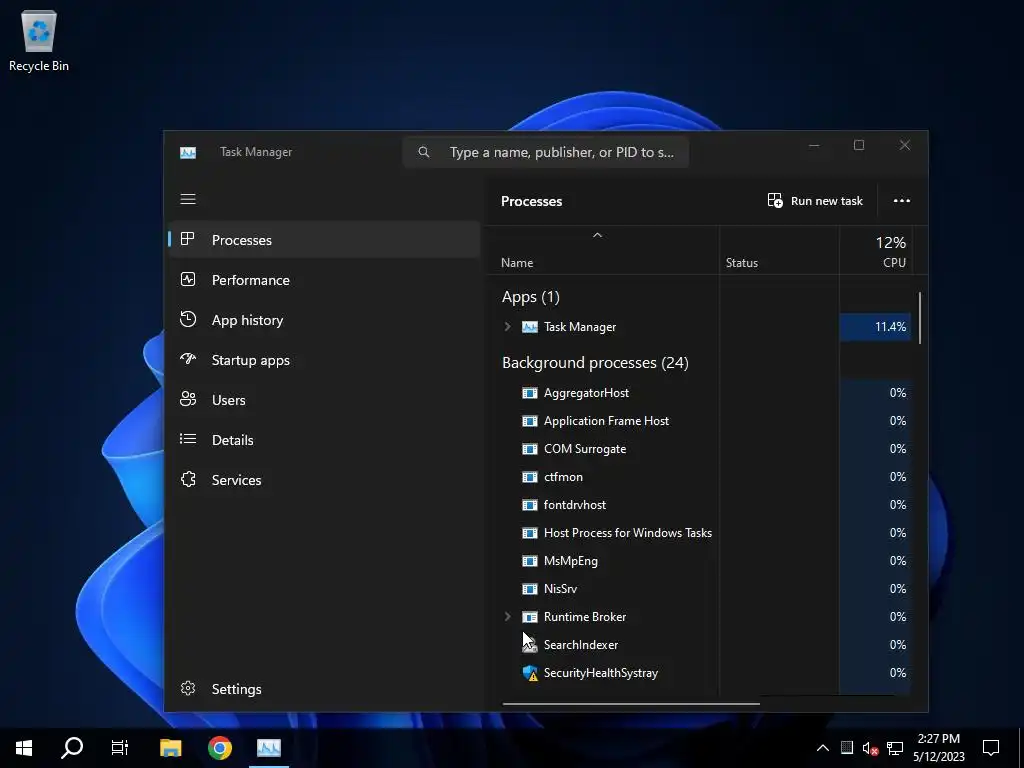Click the network tray icon
This screenshot has width=1024, height=768.
[895, 748]
